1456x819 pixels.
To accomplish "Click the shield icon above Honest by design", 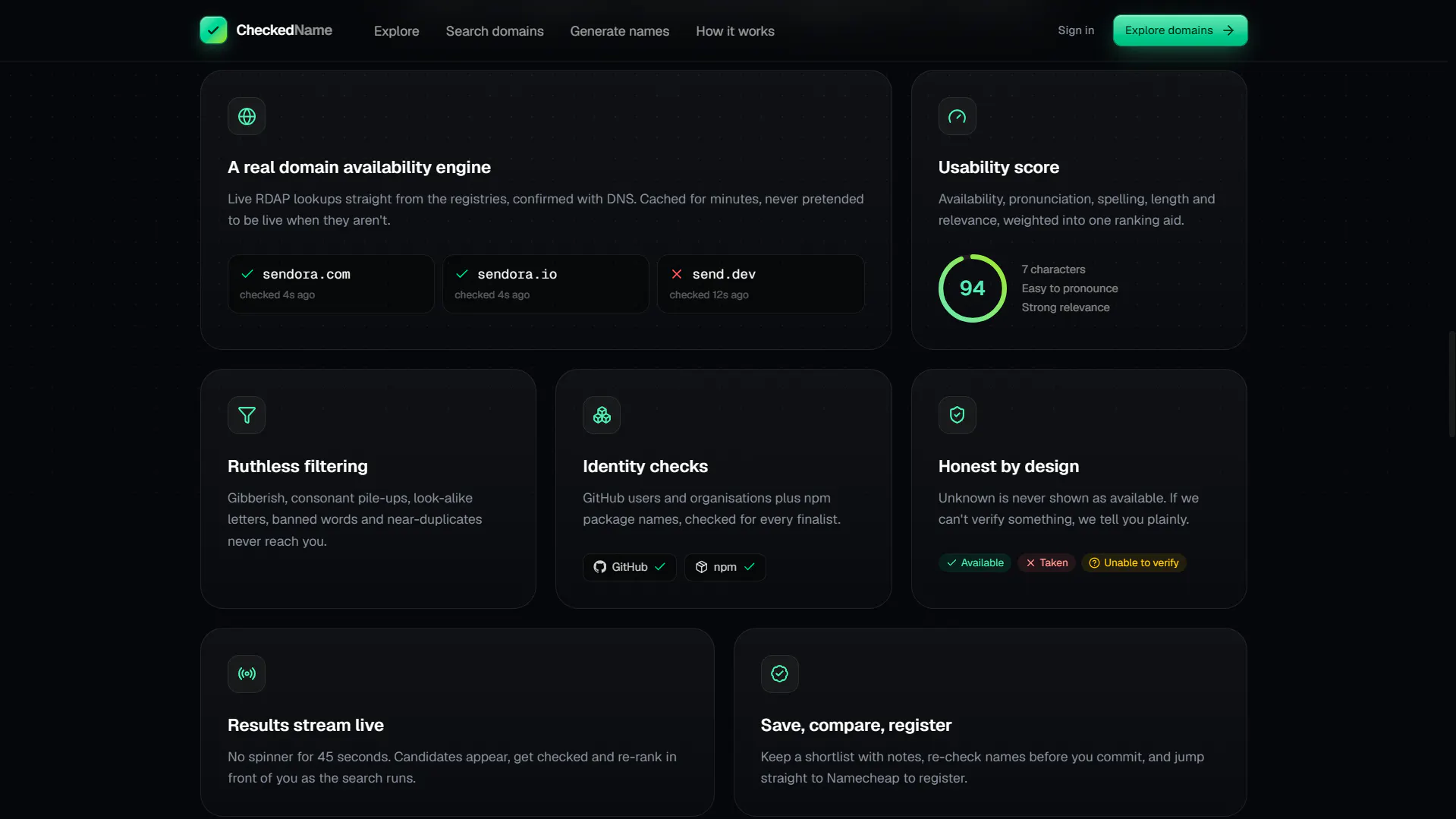I will coord(957,415).
